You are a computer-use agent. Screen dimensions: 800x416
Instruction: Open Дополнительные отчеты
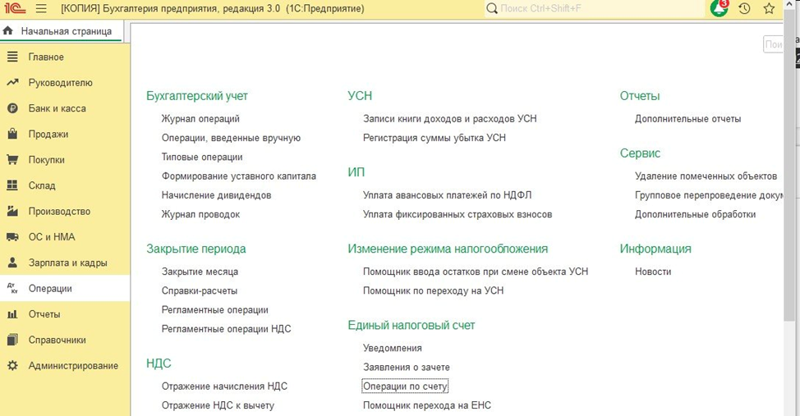688,118
